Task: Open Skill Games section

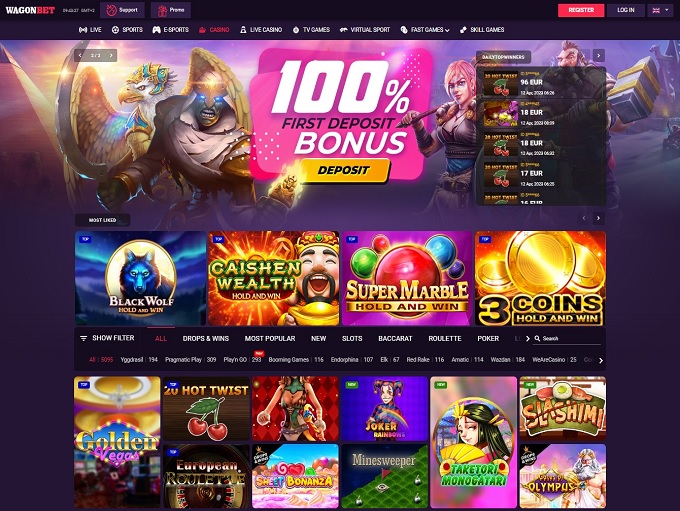Action: pyautogui.click(x=482, y=30)
